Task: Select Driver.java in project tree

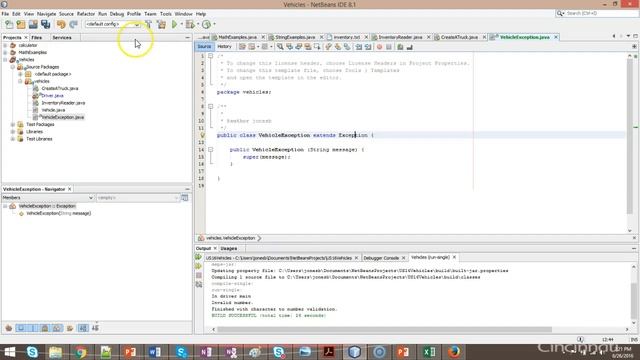Action: 52,96
